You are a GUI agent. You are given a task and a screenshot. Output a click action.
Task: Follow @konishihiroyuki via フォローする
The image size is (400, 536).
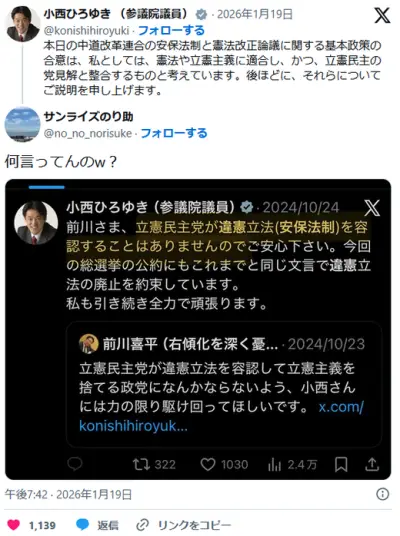pos(171,30)
